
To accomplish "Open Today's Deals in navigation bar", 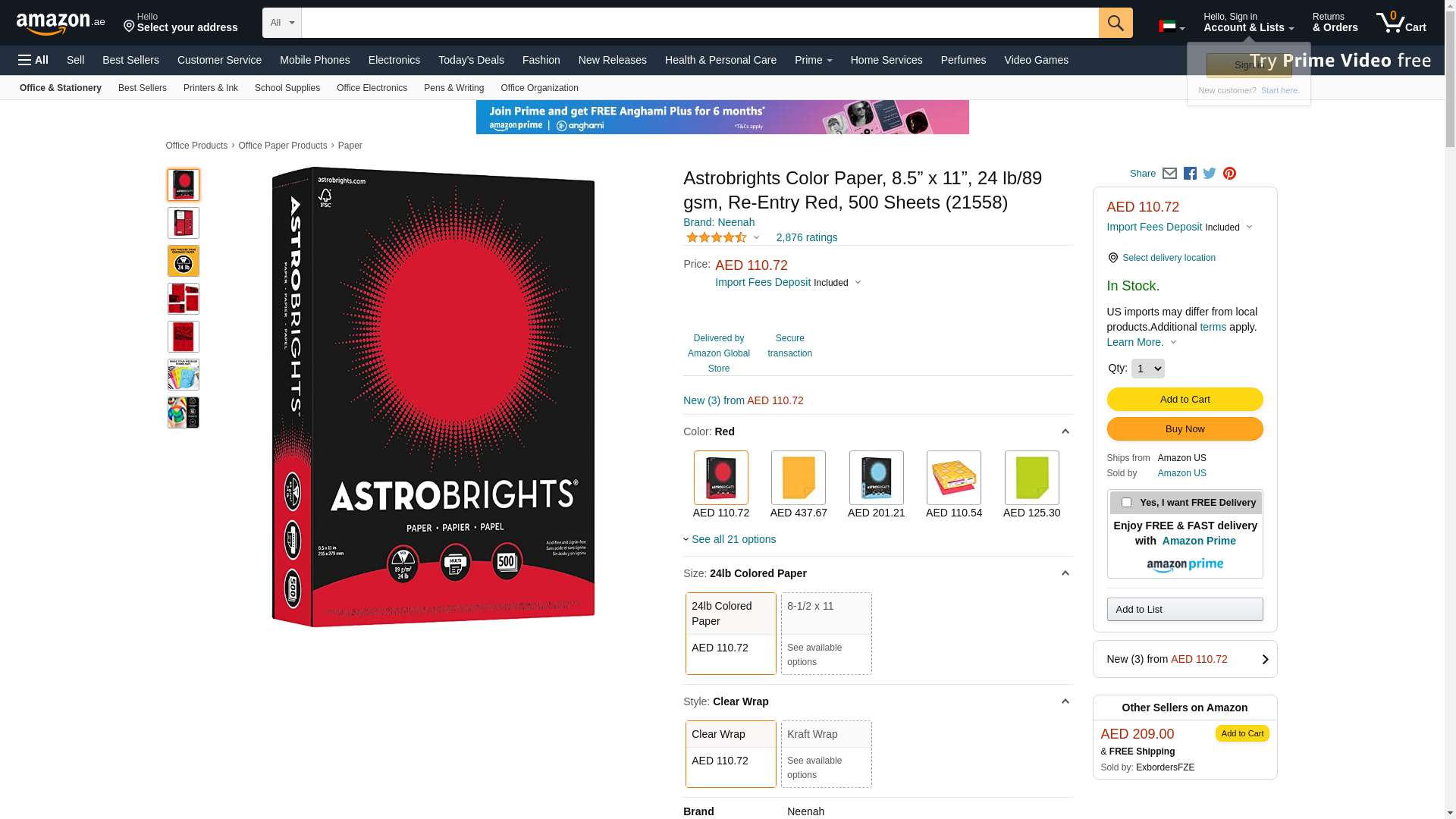I will tap(471, 60).
